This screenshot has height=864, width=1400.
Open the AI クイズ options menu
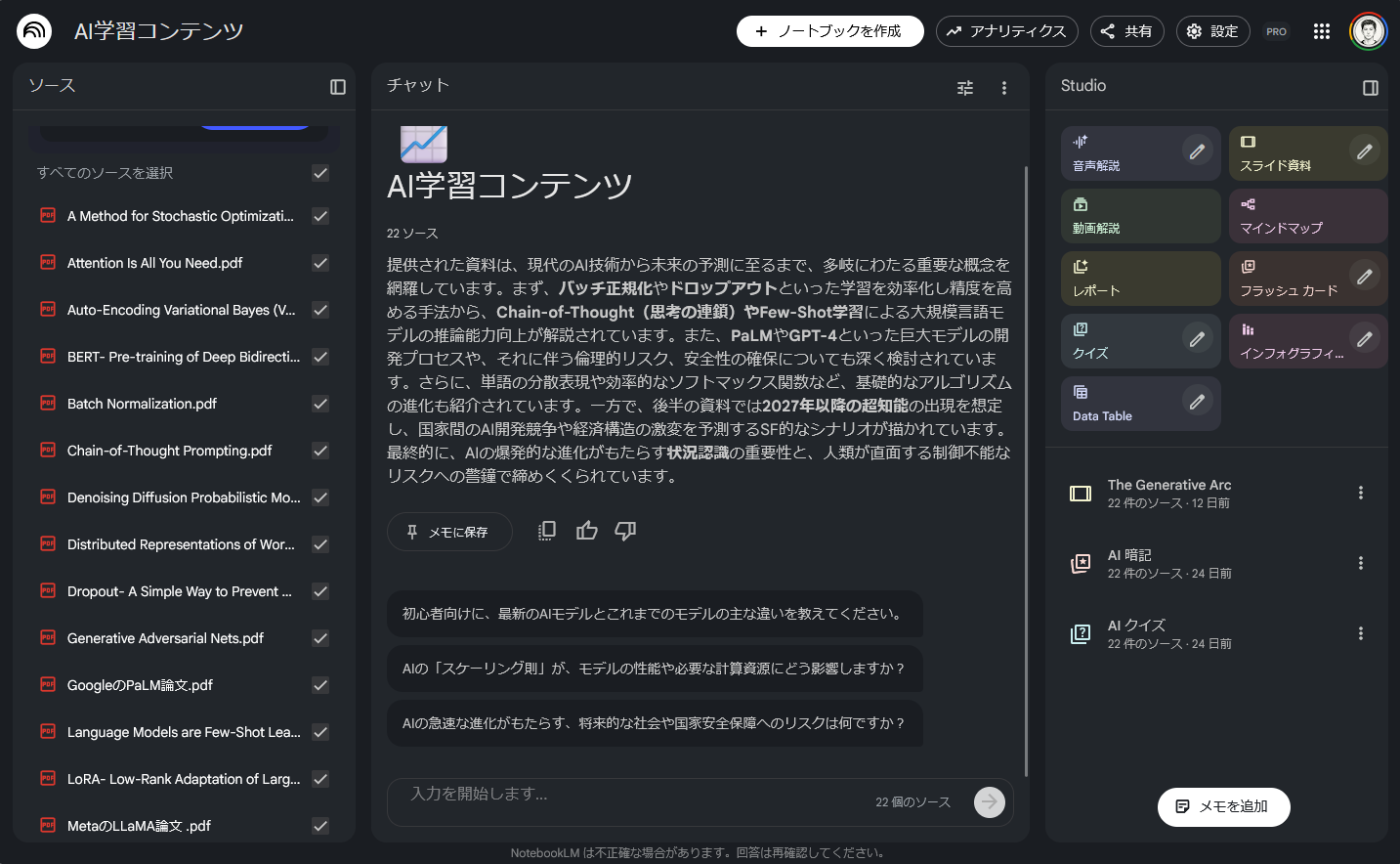(x=1361, y=633)
